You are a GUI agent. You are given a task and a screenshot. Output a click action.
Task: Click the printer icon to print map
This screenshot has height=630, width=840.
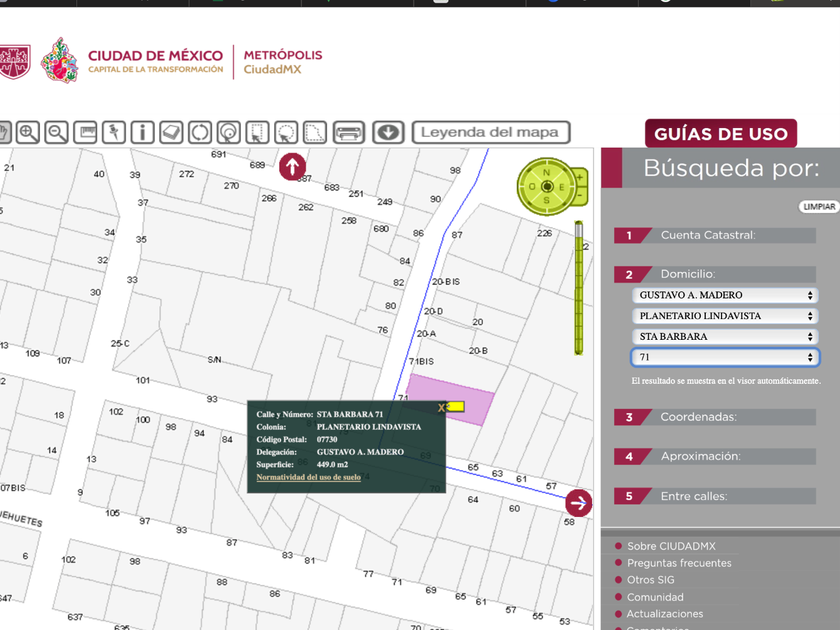pyautogui.click(x=348, y=132)
